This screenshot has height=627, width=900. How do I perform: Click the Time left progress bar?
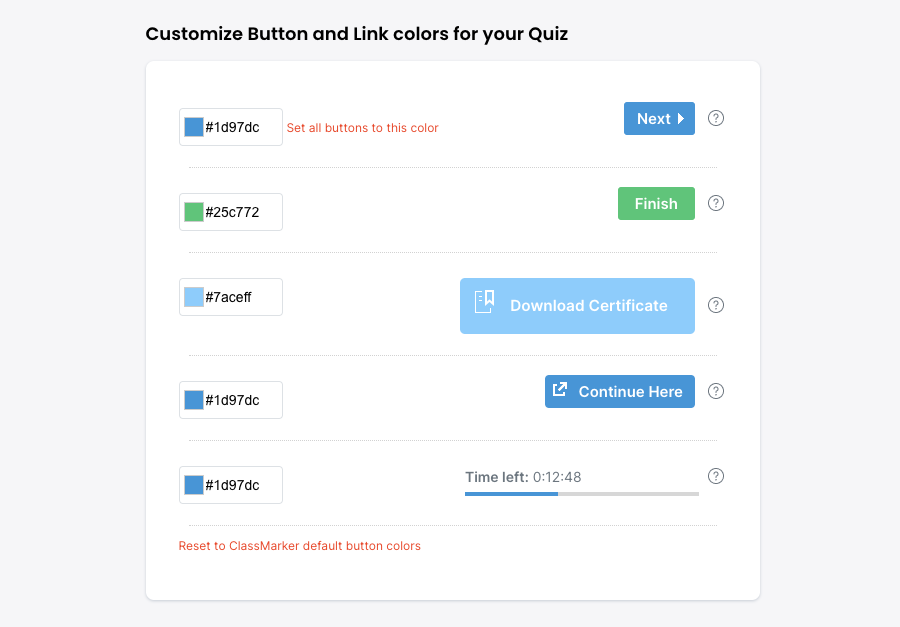(x=581, y=493)
